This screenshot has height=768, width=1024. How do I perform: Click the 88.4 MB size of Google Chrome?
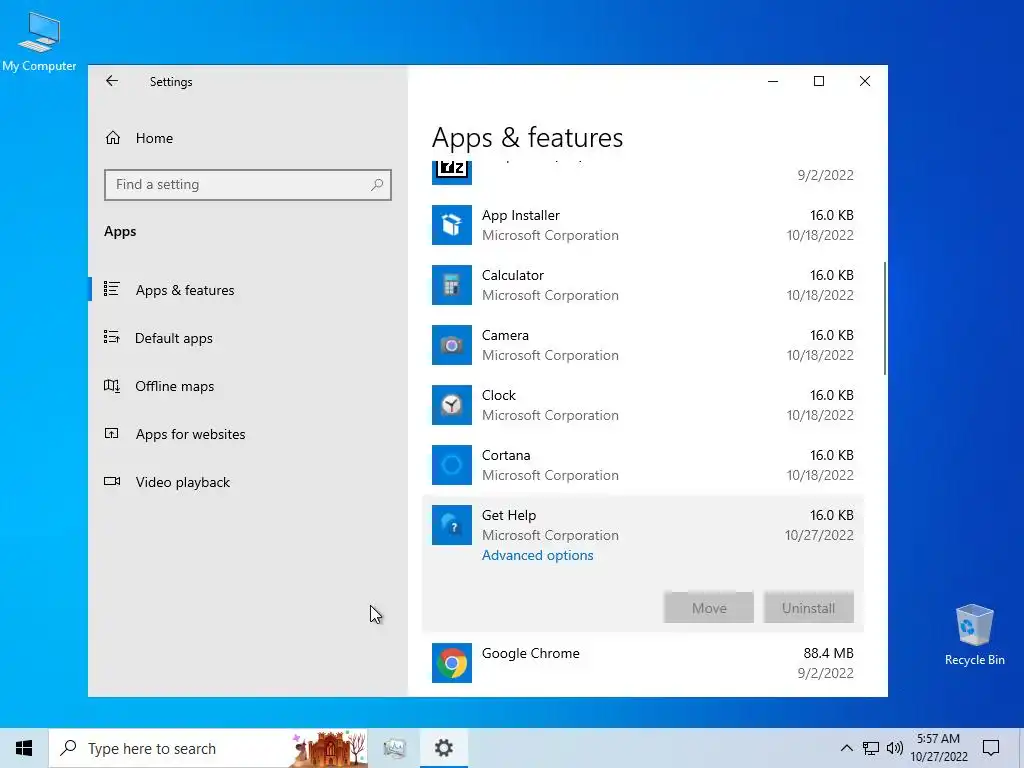828,653
